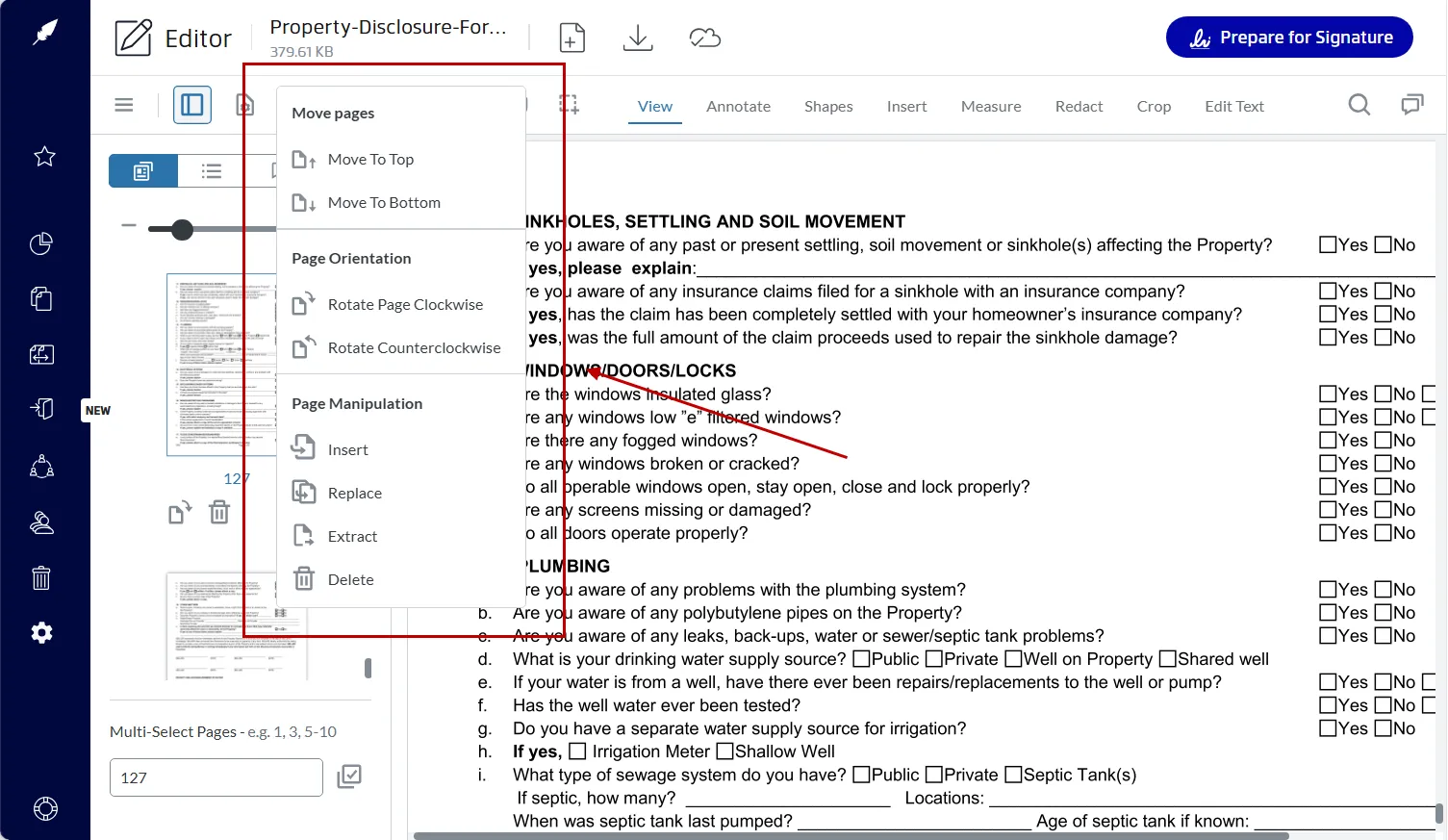Viewport: 1448px width, 840px height.
Task: Open the search magnifier in the toolbar
Action: (1359, 105)
